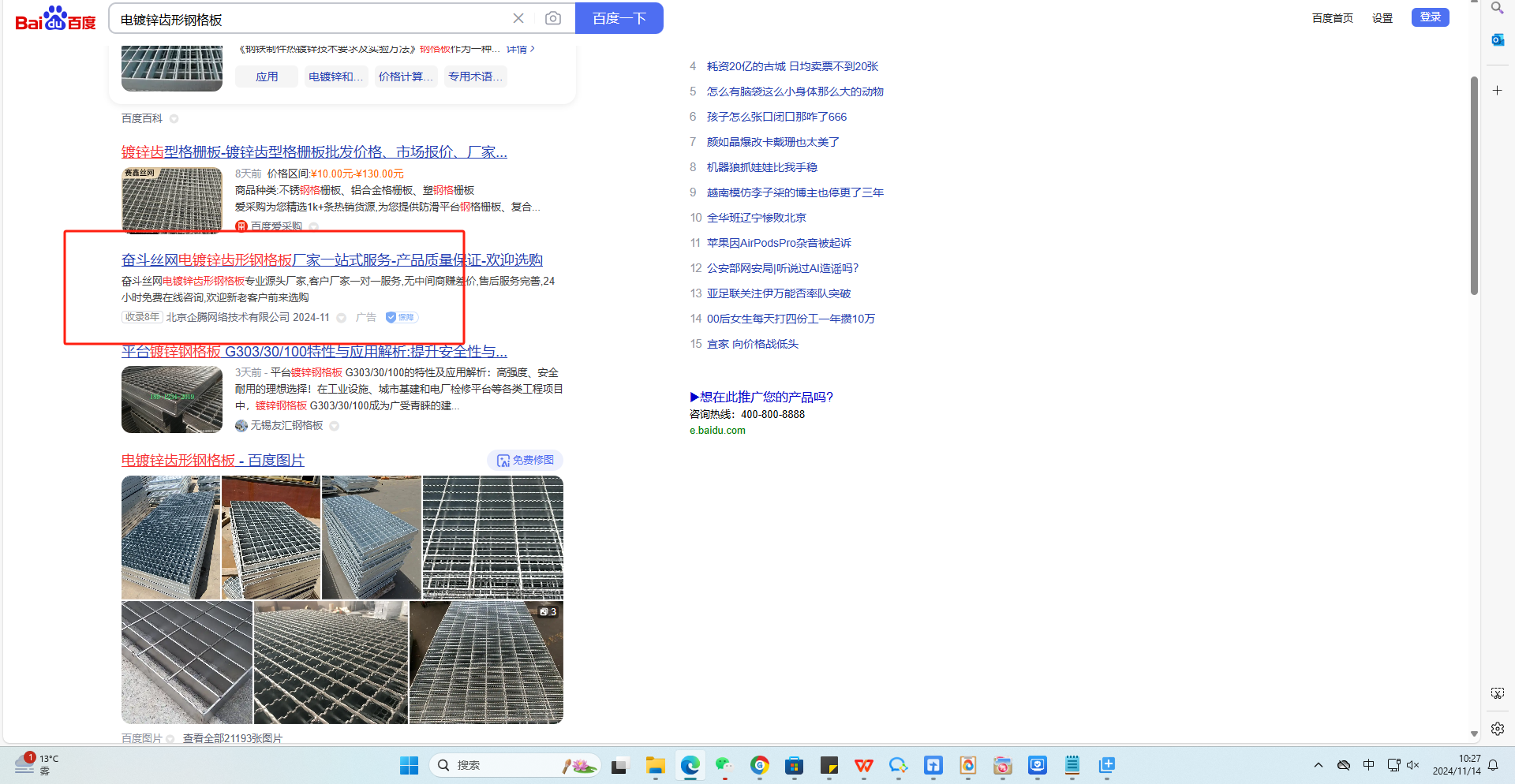The image size is (1515, 784).
Task: Expand dropdown arrow next to 百度图片 source
Action: [170, 739]
